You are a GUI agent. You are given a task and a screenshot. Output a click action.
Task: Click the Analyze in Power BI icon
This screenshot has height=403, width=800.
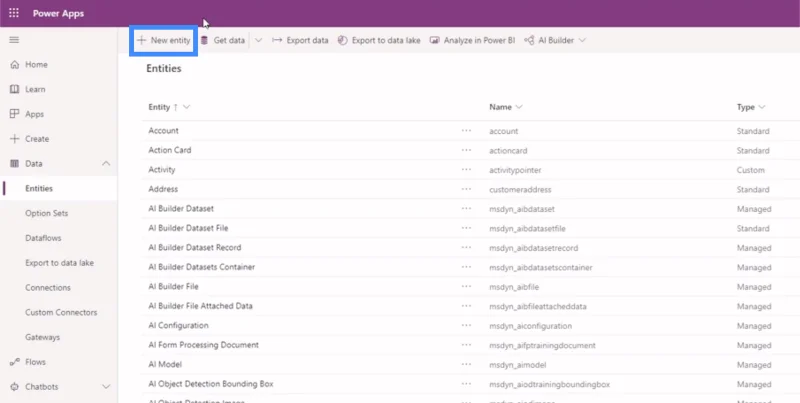coord(434,40)
